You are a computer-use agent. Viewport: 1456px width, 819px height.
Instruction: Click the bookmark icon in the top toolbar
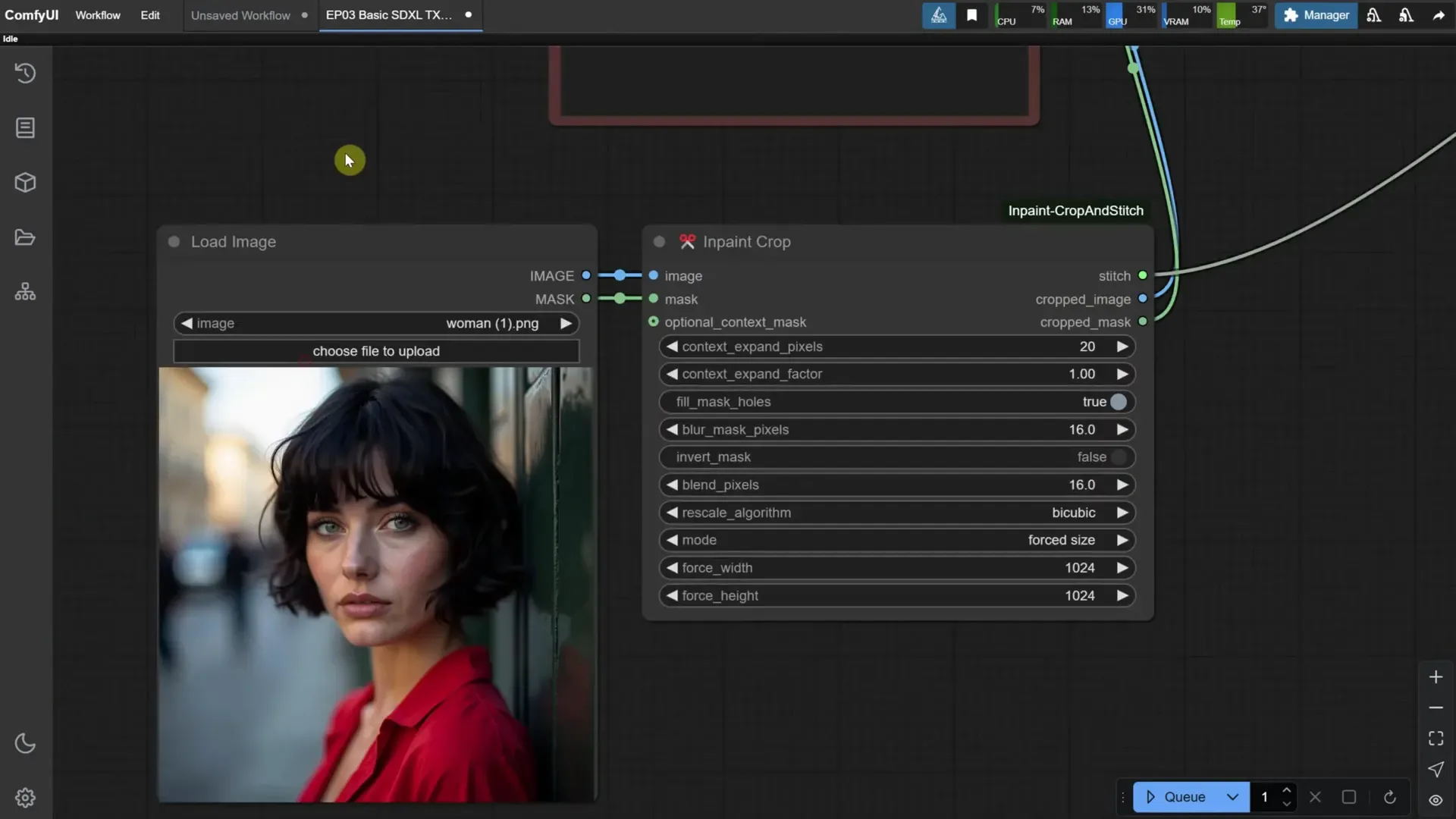click(x=972, y=15)
